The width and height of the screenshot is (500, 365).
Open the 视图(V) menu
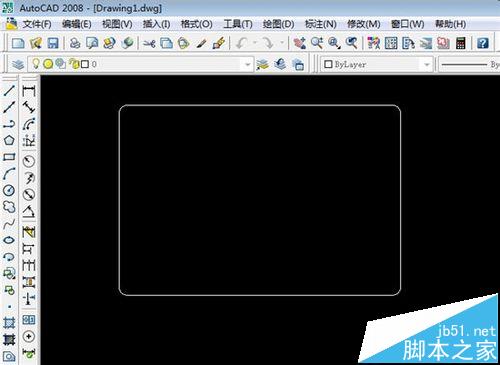coord(117,24)
